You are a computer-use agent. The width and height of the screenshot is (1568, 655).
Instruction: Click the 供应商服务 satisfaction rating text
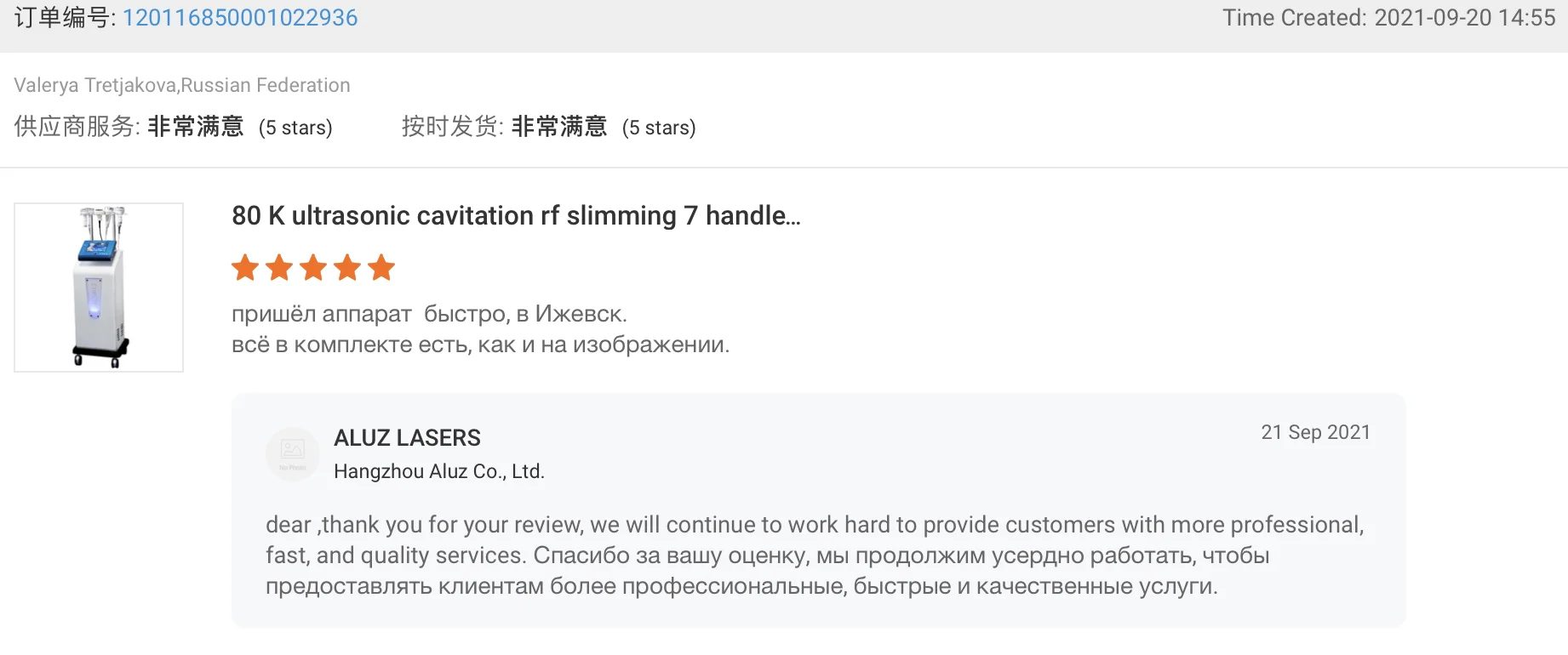click(x=195, y=127)
